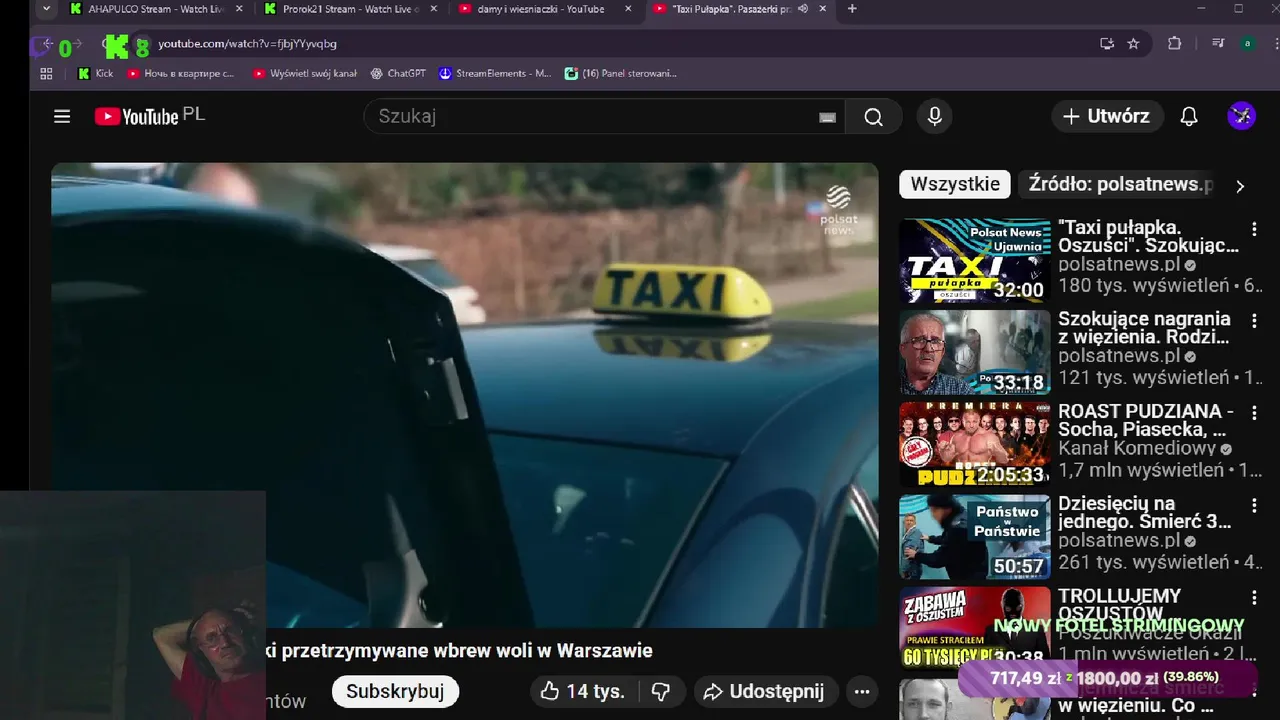The width and height of the screenshot is (1280, 720).
Task: Open Dziesięciu na jednego video thumbnail
Action: [974, 537]
